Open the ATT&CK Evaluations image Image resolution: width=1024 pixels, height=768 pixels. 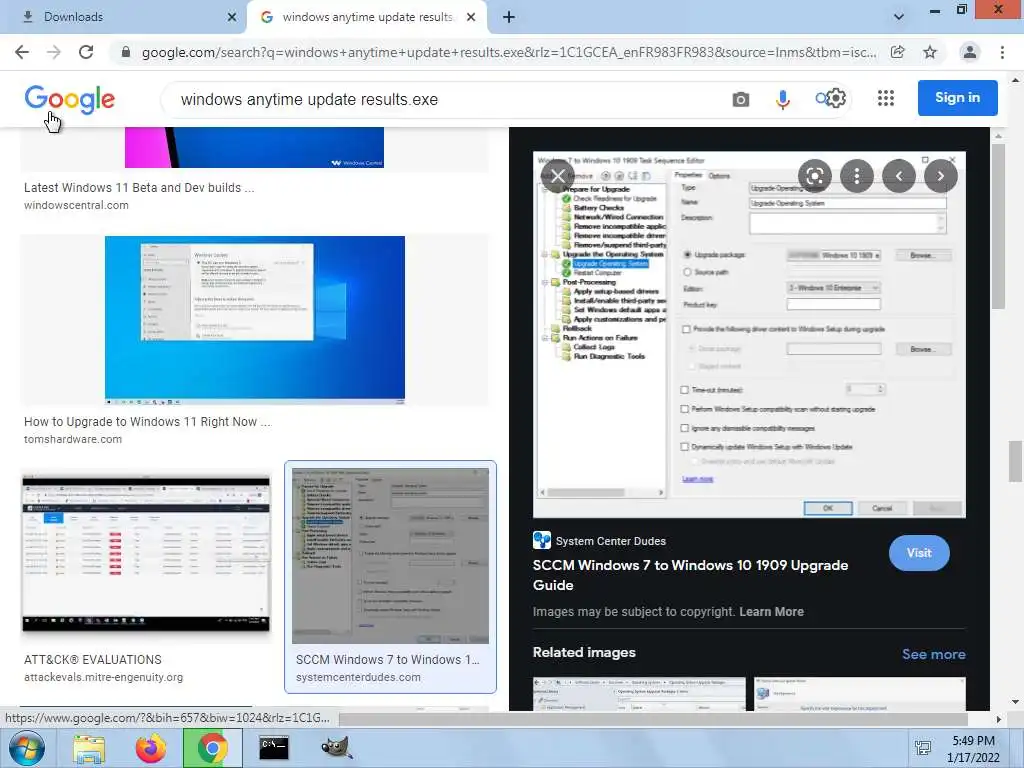146,554
